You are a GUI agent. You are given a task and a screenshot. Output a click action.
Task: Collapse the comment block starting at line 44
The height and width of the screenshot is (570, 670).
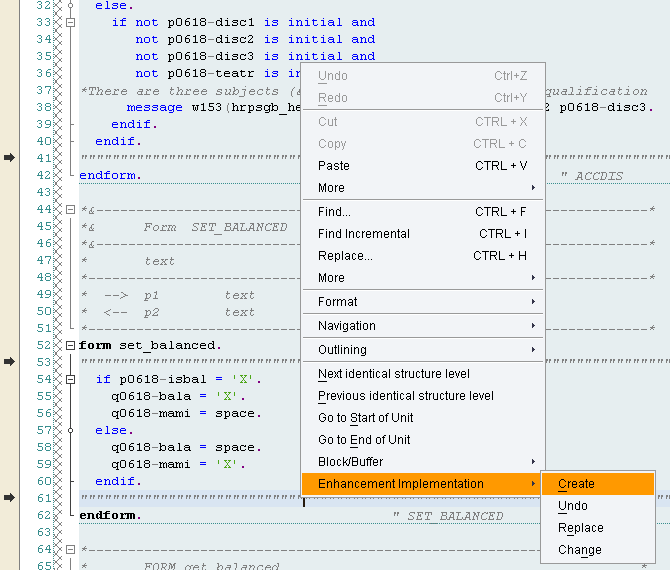coord(71,209)
